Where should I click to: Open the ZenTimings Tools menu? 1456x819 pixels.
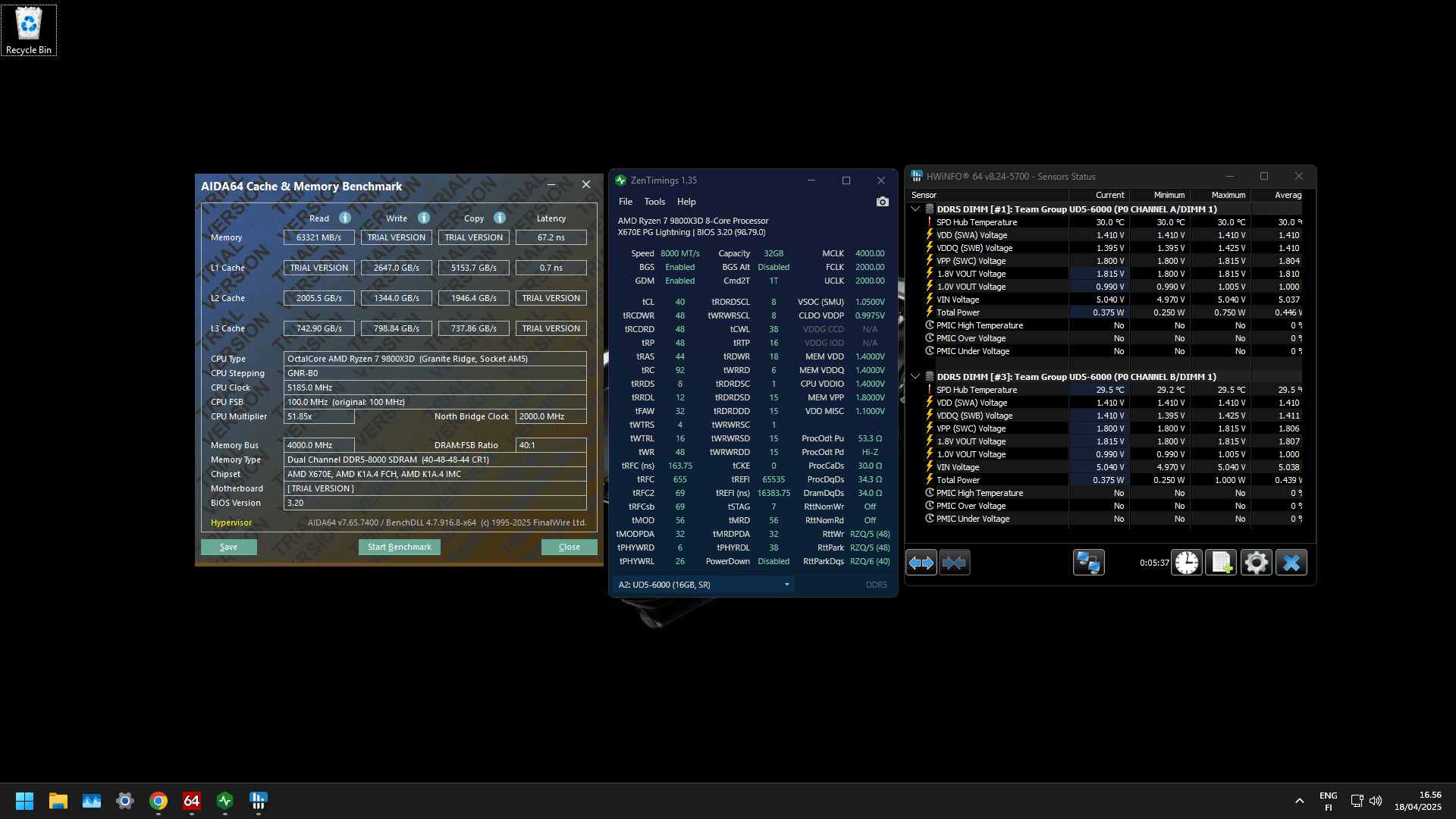654,202
